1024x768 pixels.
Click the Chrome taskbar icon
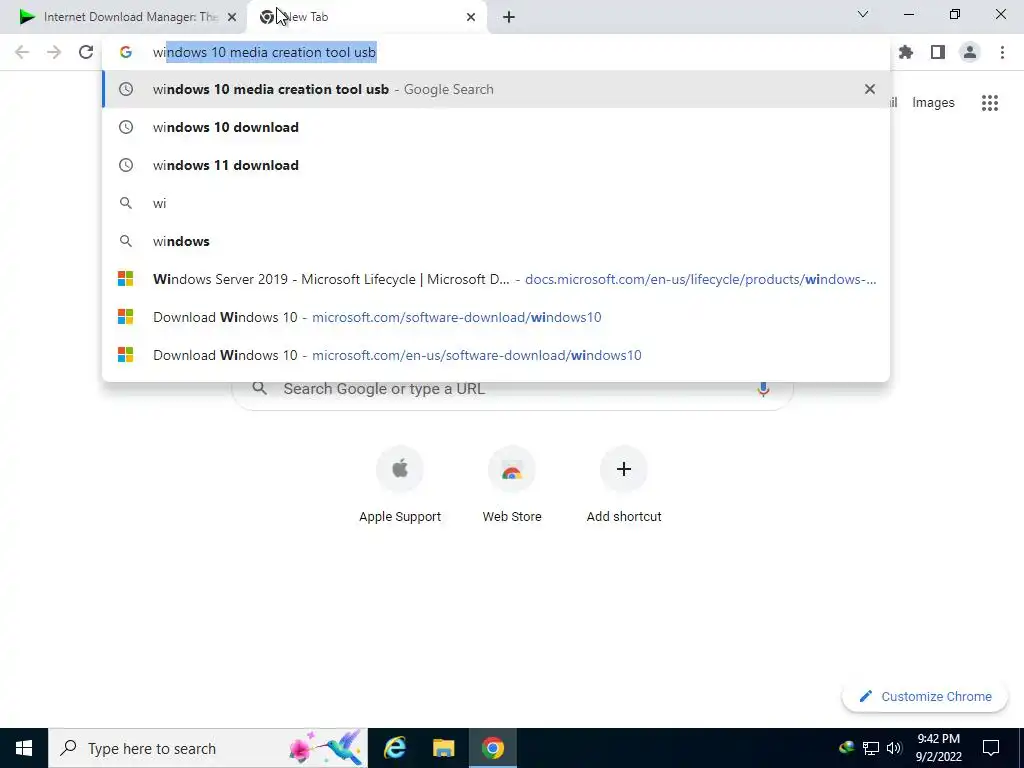tap(493, 748)
